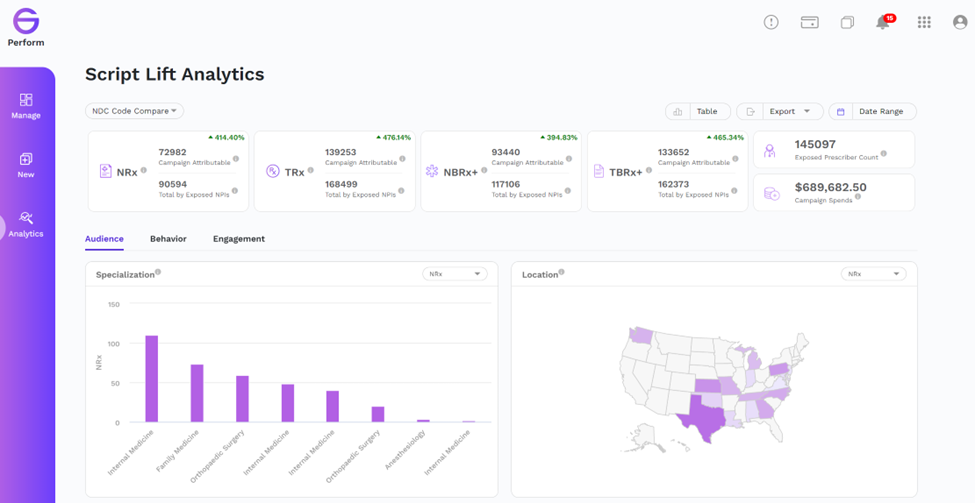Switch to Table view

[706, 111]
